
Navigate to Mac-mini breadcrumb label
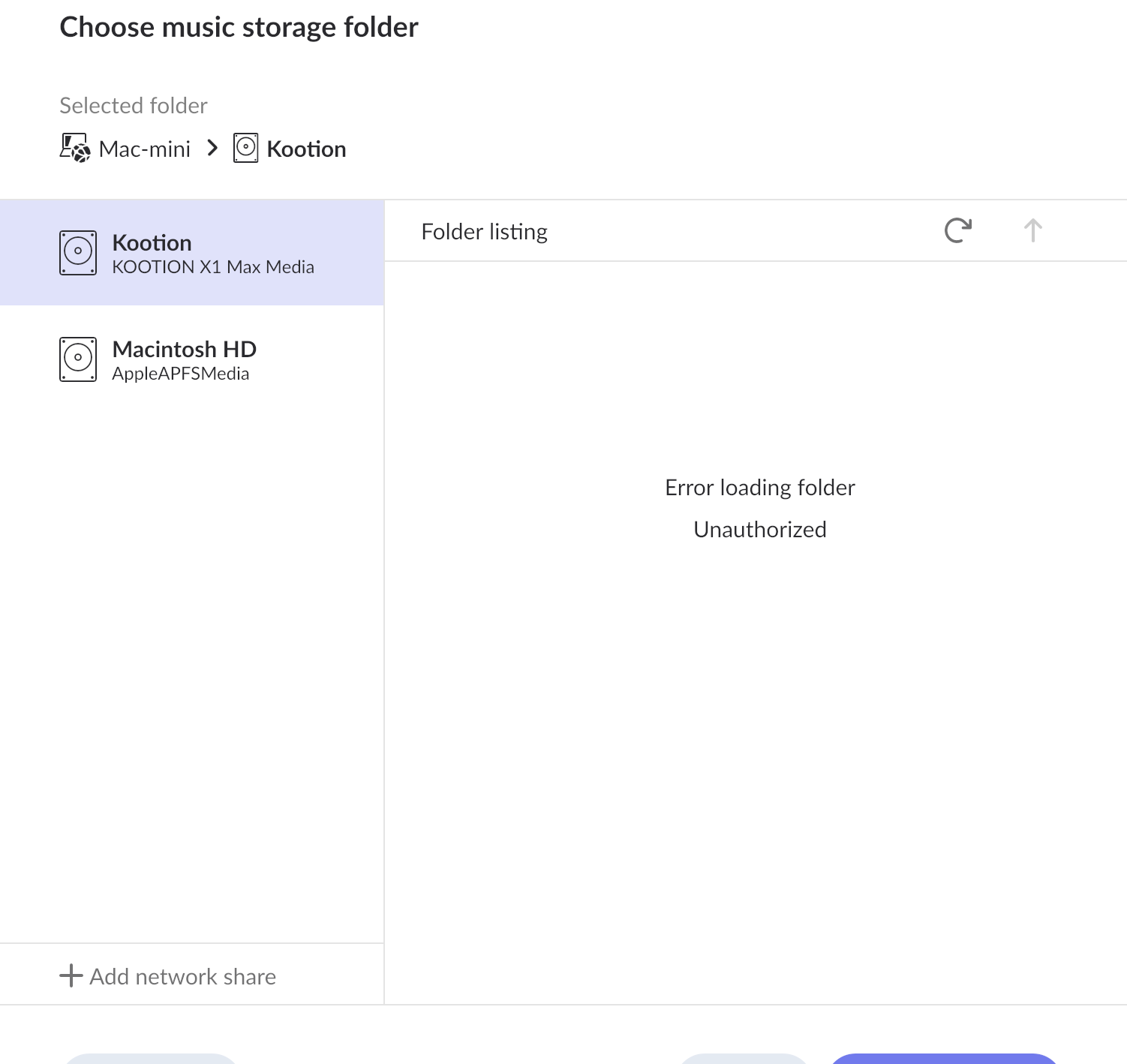[145, 149]
